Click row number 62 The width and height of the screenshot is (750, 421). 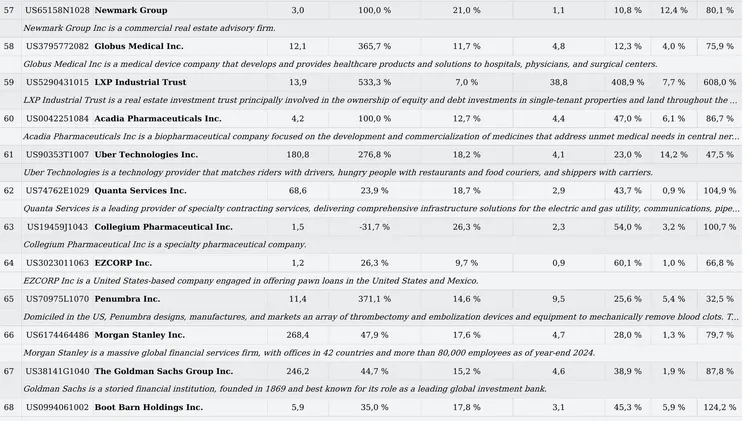[x=9, y=190]
